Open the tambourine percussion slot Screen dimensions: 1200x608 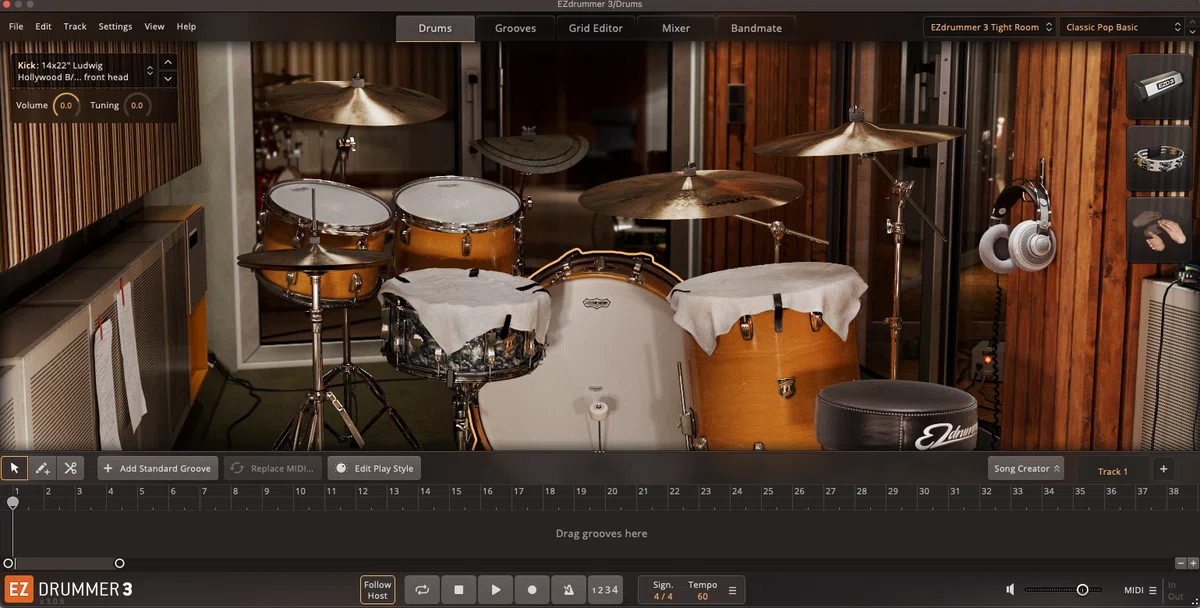pos(1159,158)
